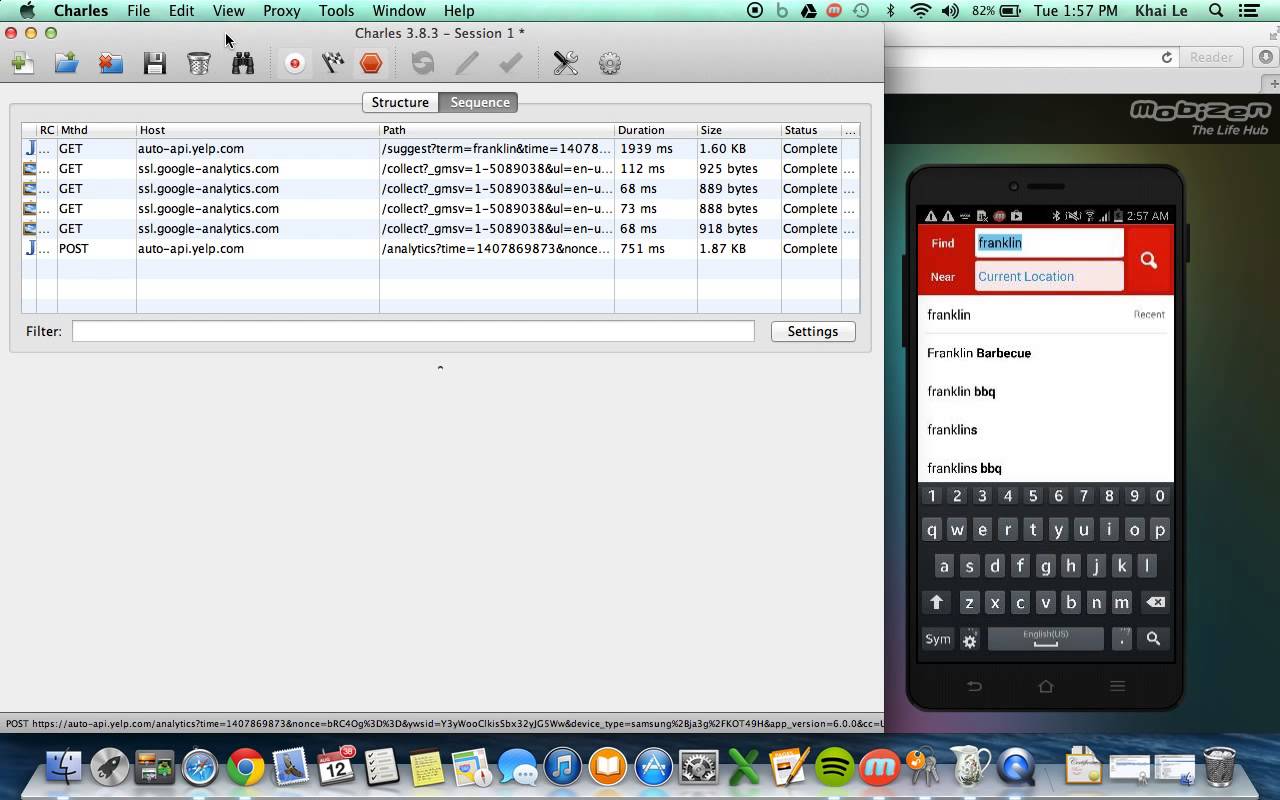Sort by the Size column header

739,130
